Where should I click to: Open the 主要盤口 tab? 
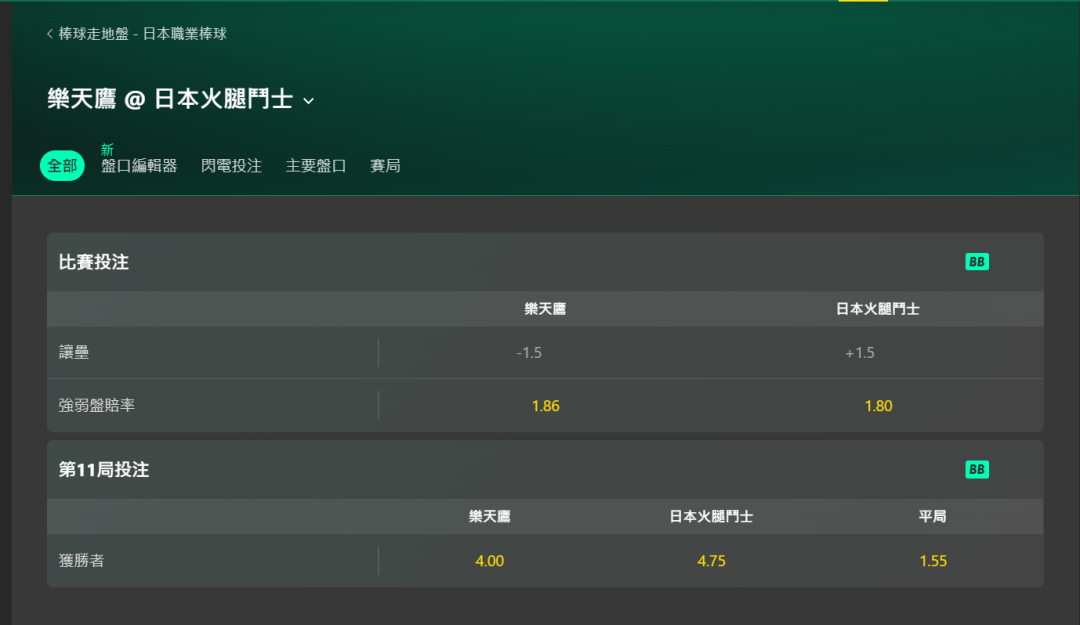click(315, 166)
